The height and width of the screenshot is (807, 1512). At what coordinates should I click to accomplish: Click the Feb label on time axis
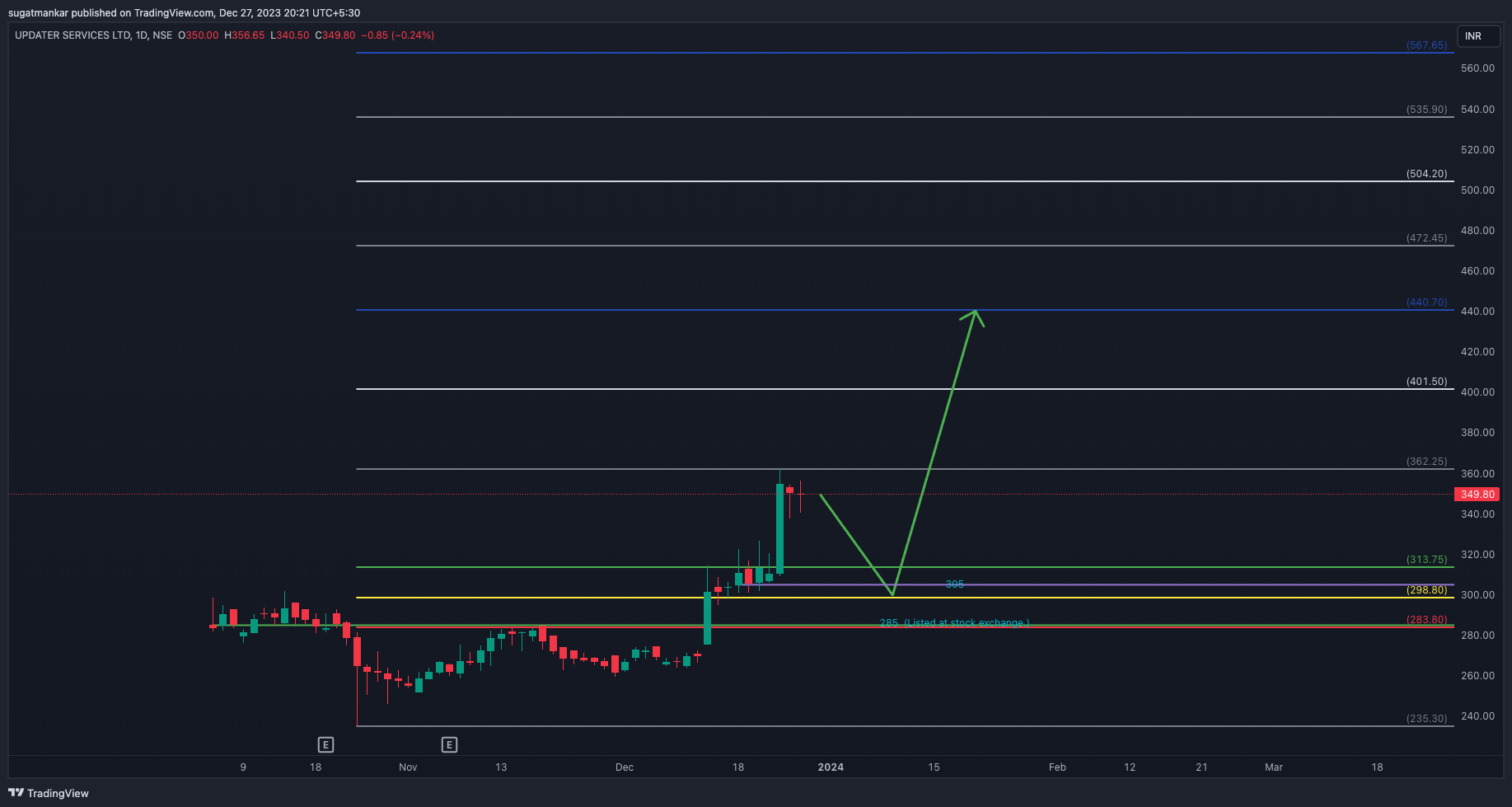(x=1057, y=767)
